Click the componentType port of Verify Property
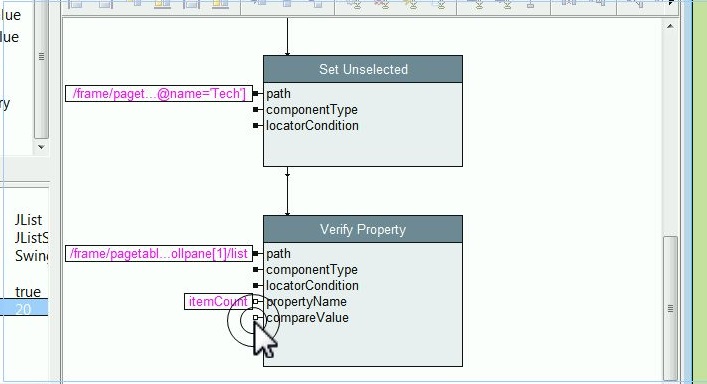This screenshot has width=707, height=384. click(x=256, y=270)
